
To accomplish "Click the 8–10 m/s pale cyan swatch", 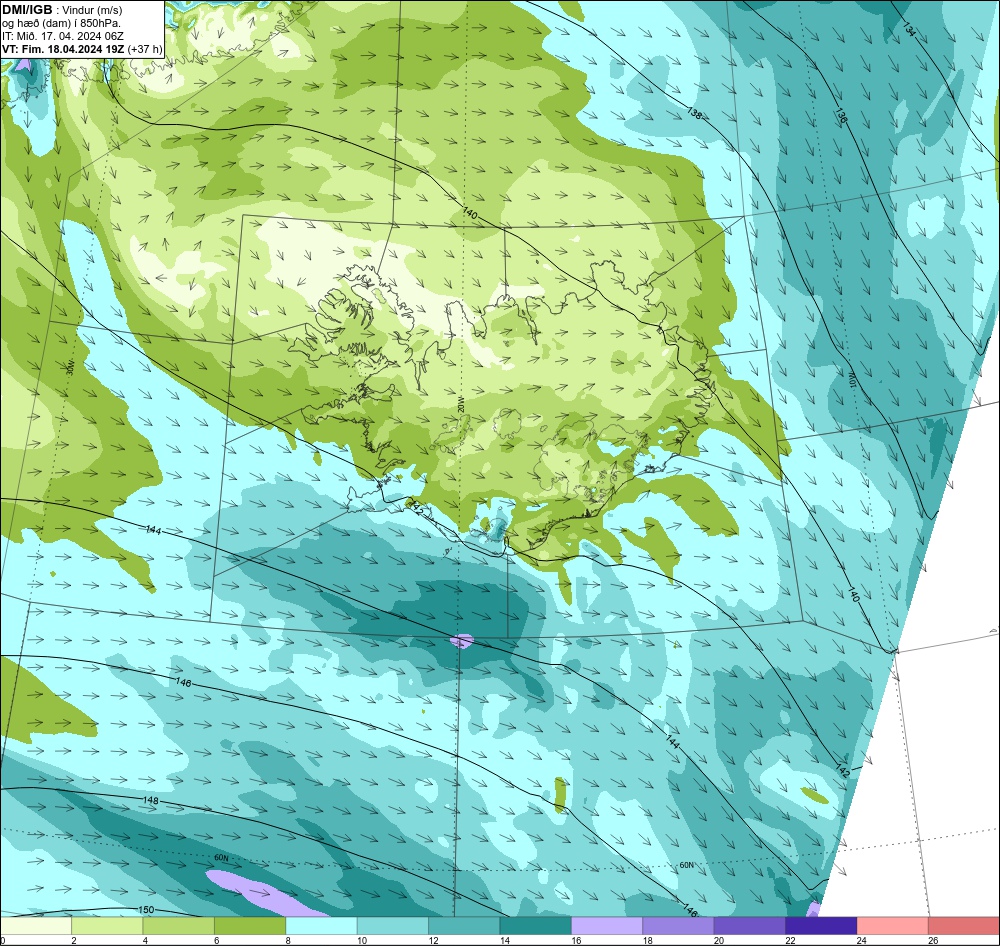I will [x=321, y=926].
